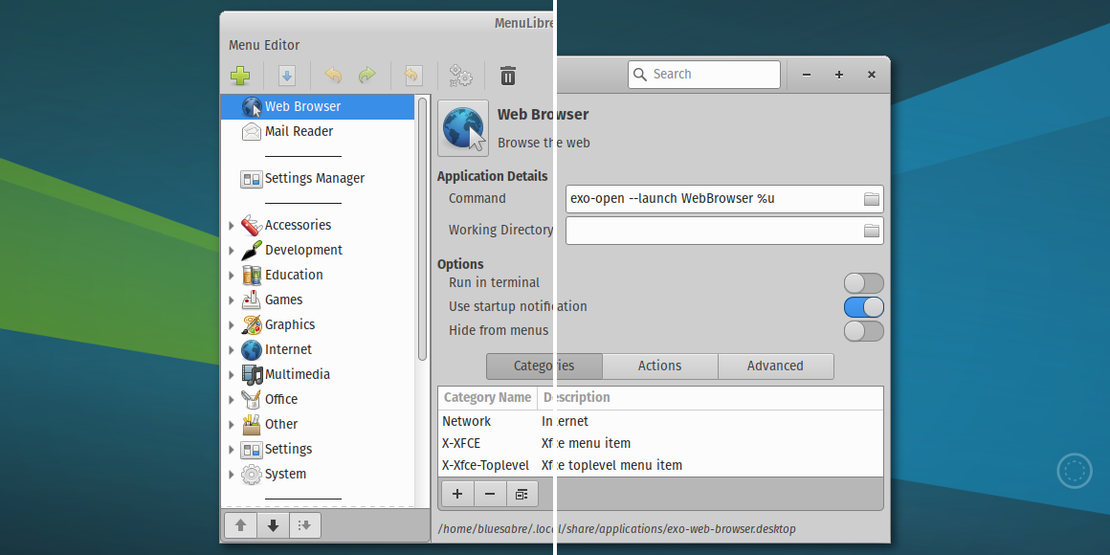Image resolution: width=1110 pixels, height=555 pixels.
Task: Click the Description column header
Action: coord(711,398)
